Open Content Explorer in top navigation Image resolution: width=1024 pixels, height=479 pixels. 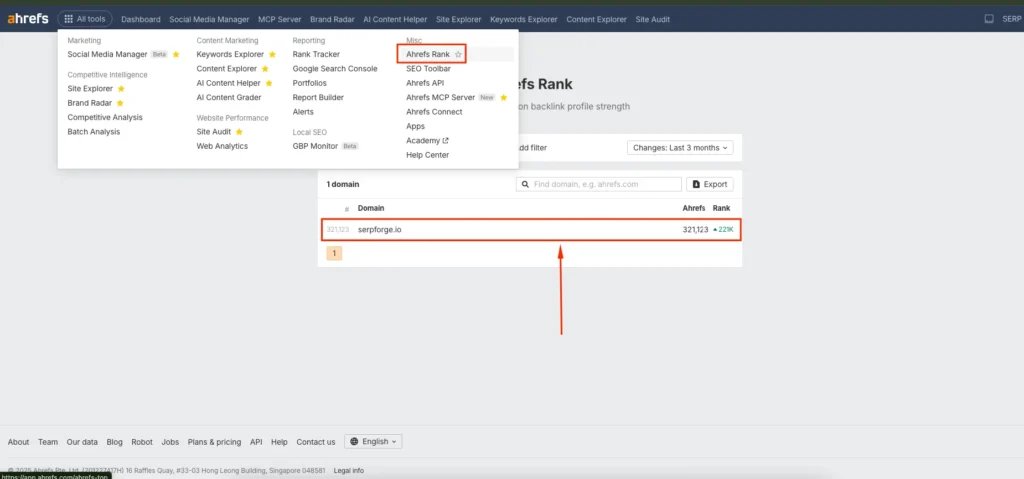coord(596,19)
